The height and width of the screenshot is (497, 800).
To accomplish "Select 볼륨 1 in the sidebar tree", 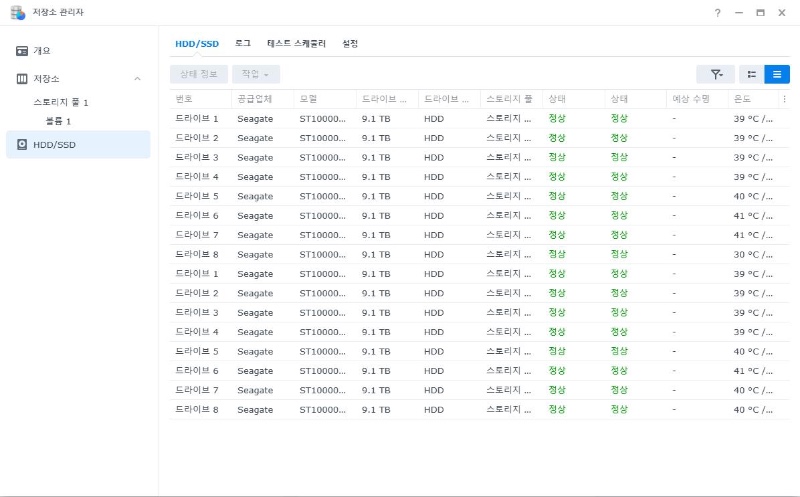I will 58,121.
